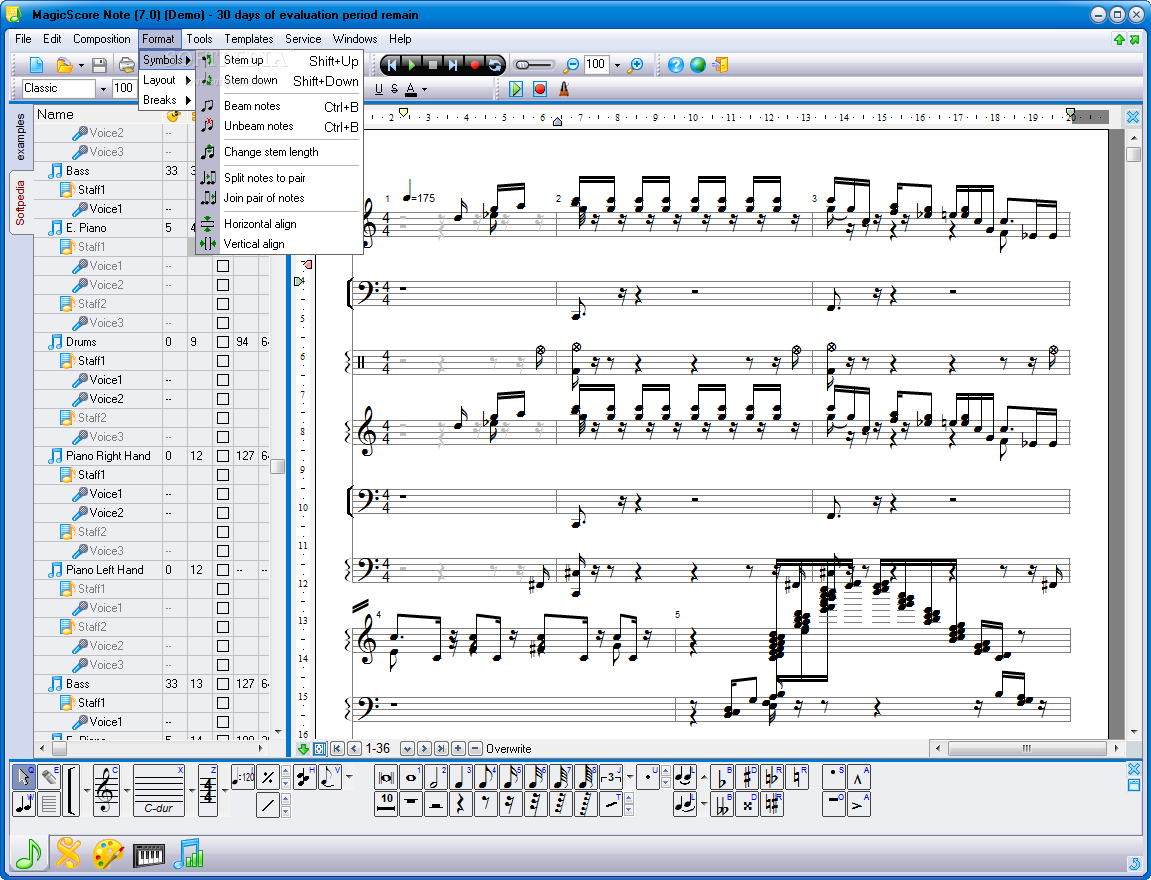Choose Stem up from Symbols submenu
Viewport: 1151px width, 880px height.
280,60
